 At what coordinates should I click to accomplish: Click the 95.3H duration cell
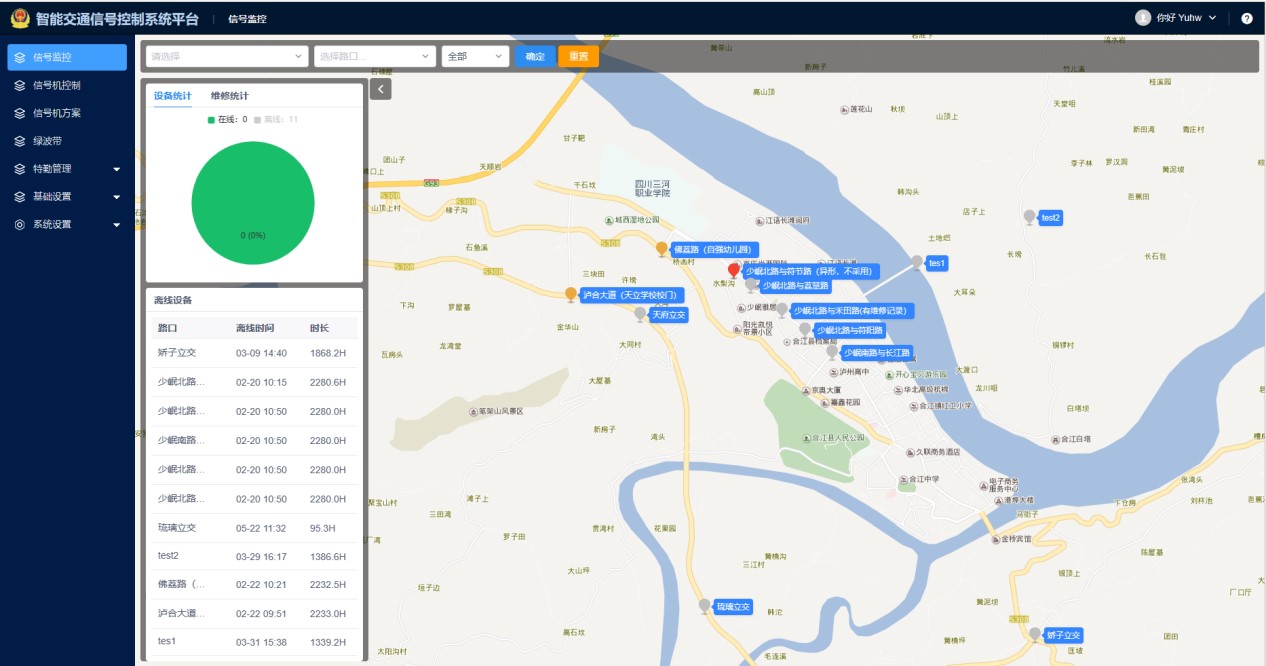[x=324, y=527]
